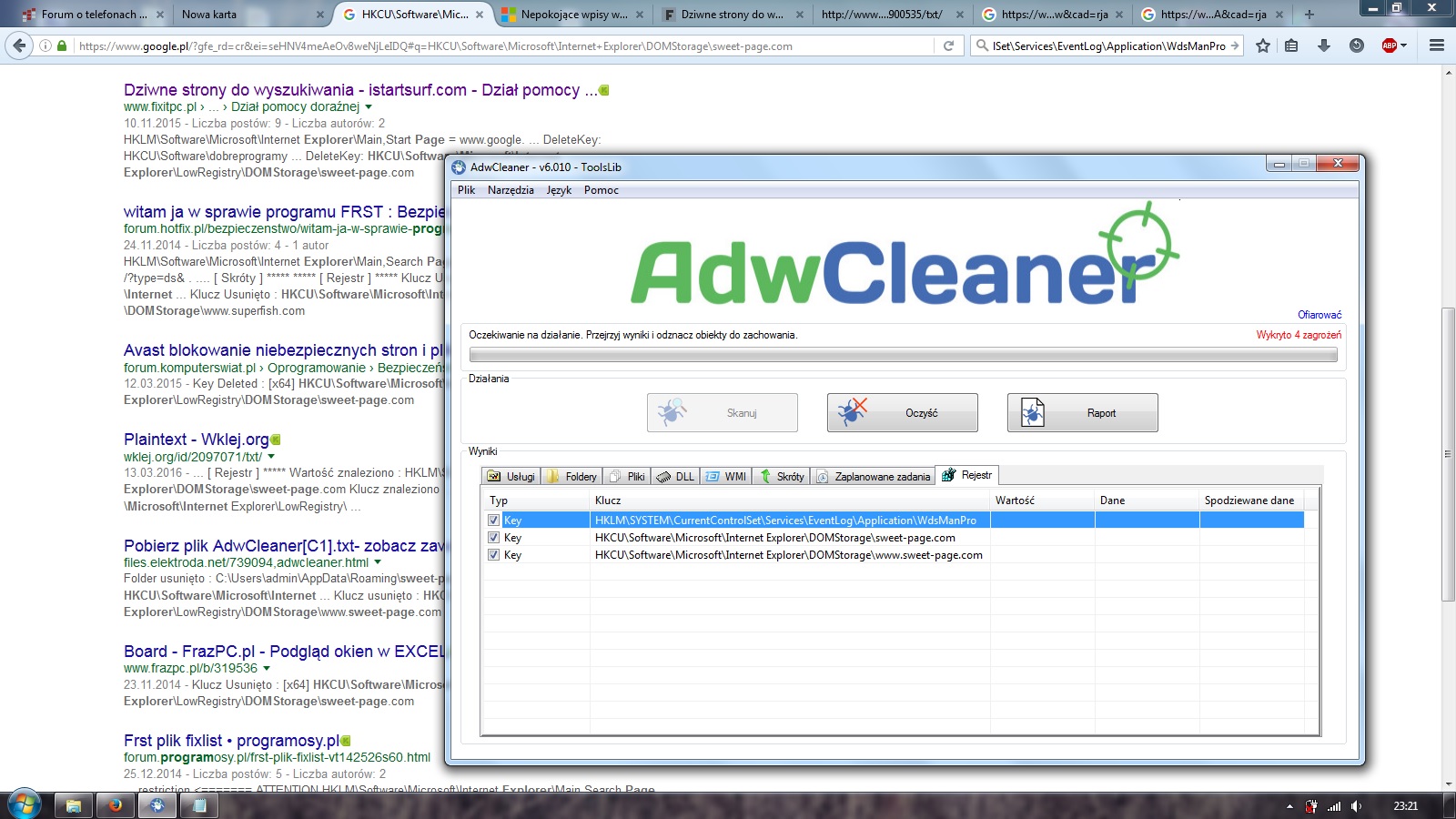Click the Firefox search box field
The height and width of the screenshot is (819, 1456).
[x=1108, y=45]
